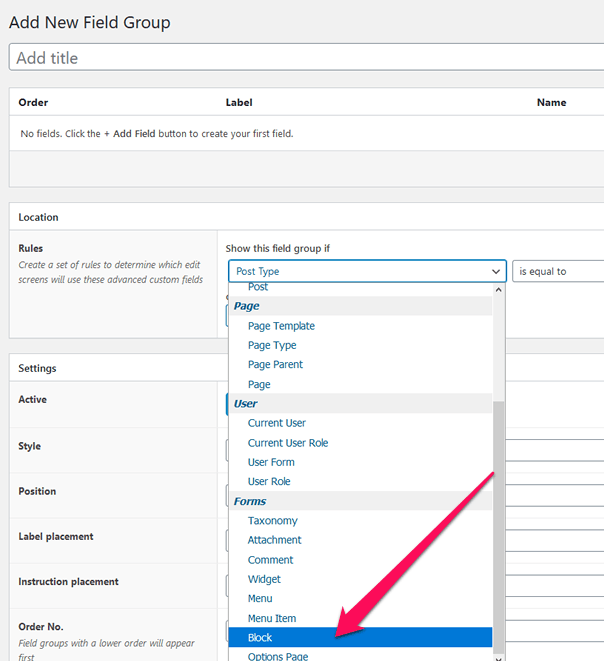604x661 pixels.
Task: Select the Menu option in list
Action: (260, 598)
